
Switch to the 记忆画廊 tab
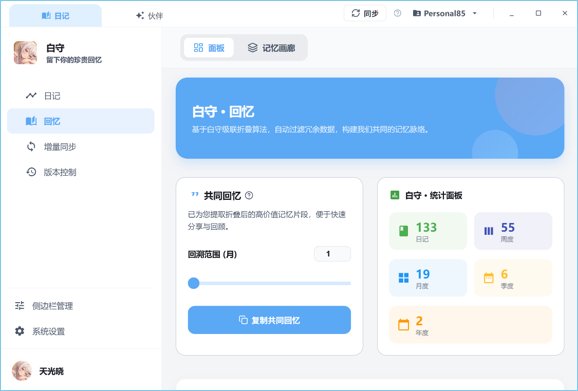coord(271,48)
